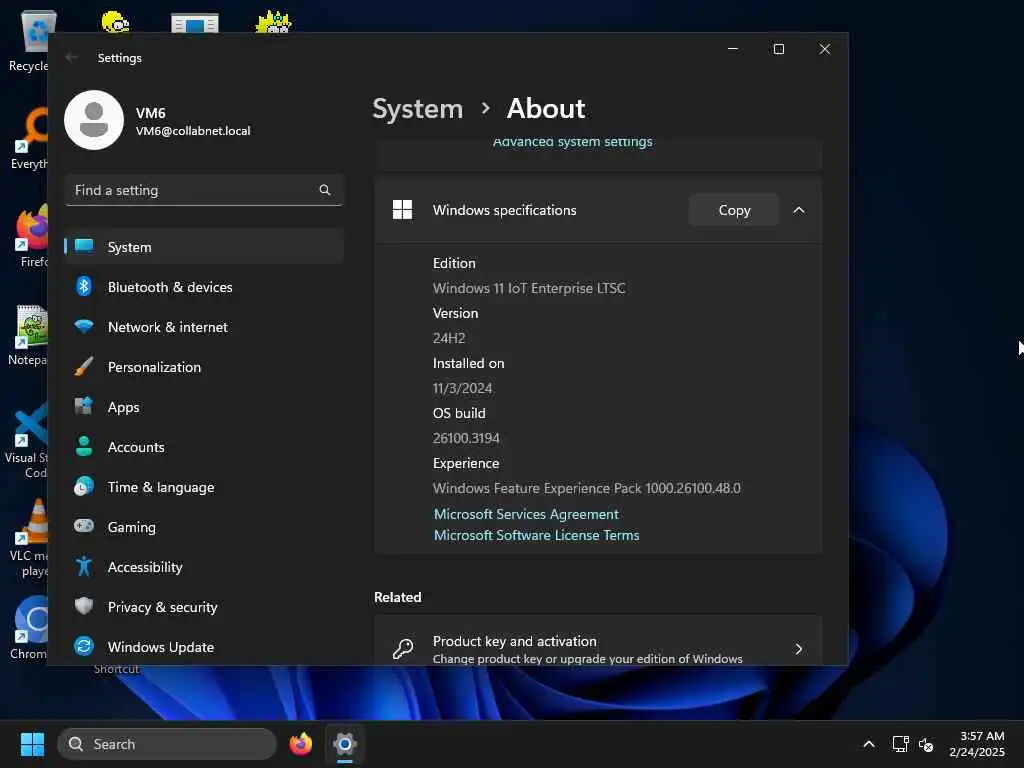Minimize the Settings window
The height and width of the screenshot is (768, 1024).
(x=733, y=49)
